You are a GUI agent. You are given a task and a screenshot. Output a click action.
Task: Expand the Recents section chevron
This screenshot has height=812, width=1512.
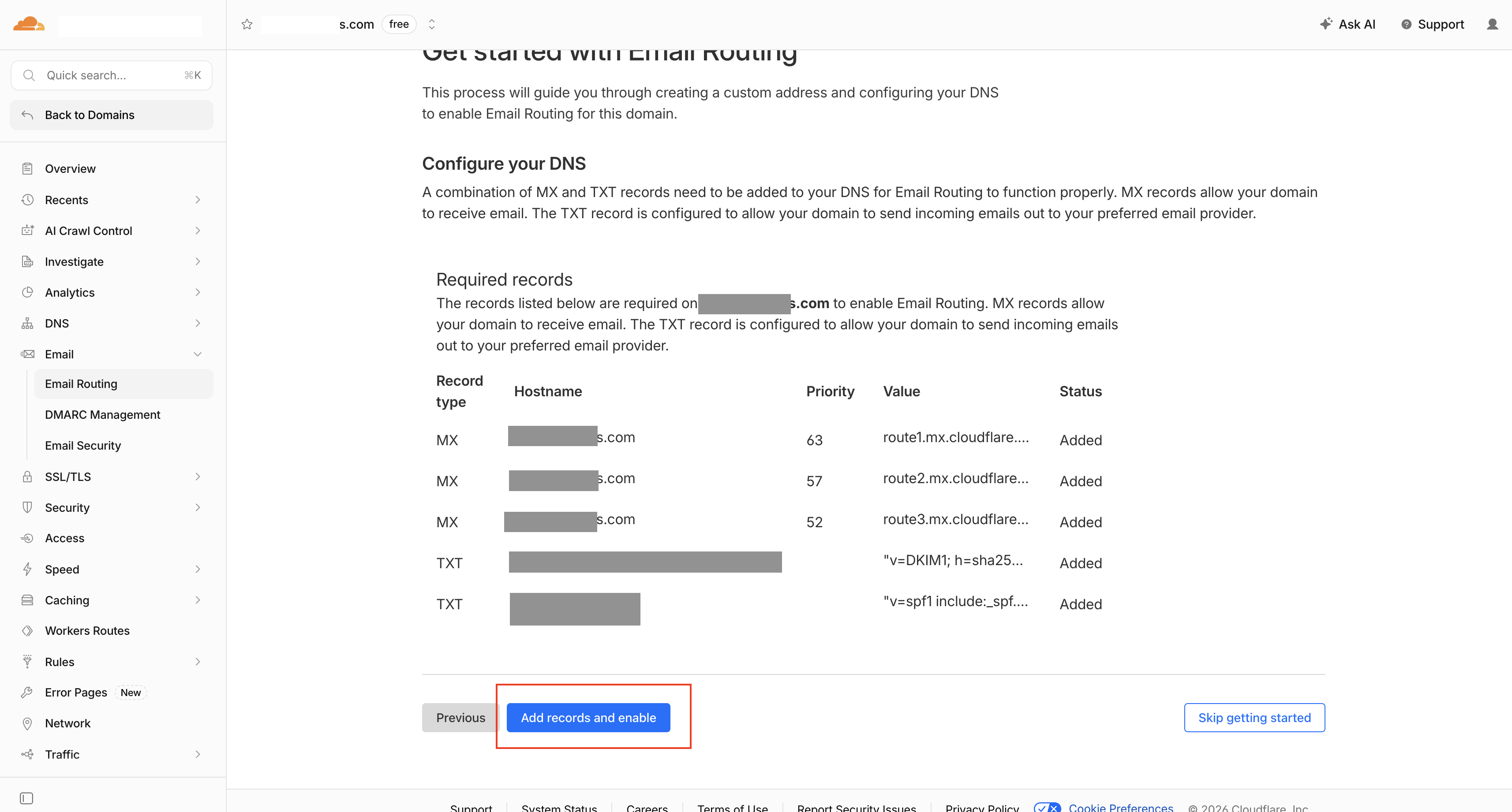tap(198, 200)
